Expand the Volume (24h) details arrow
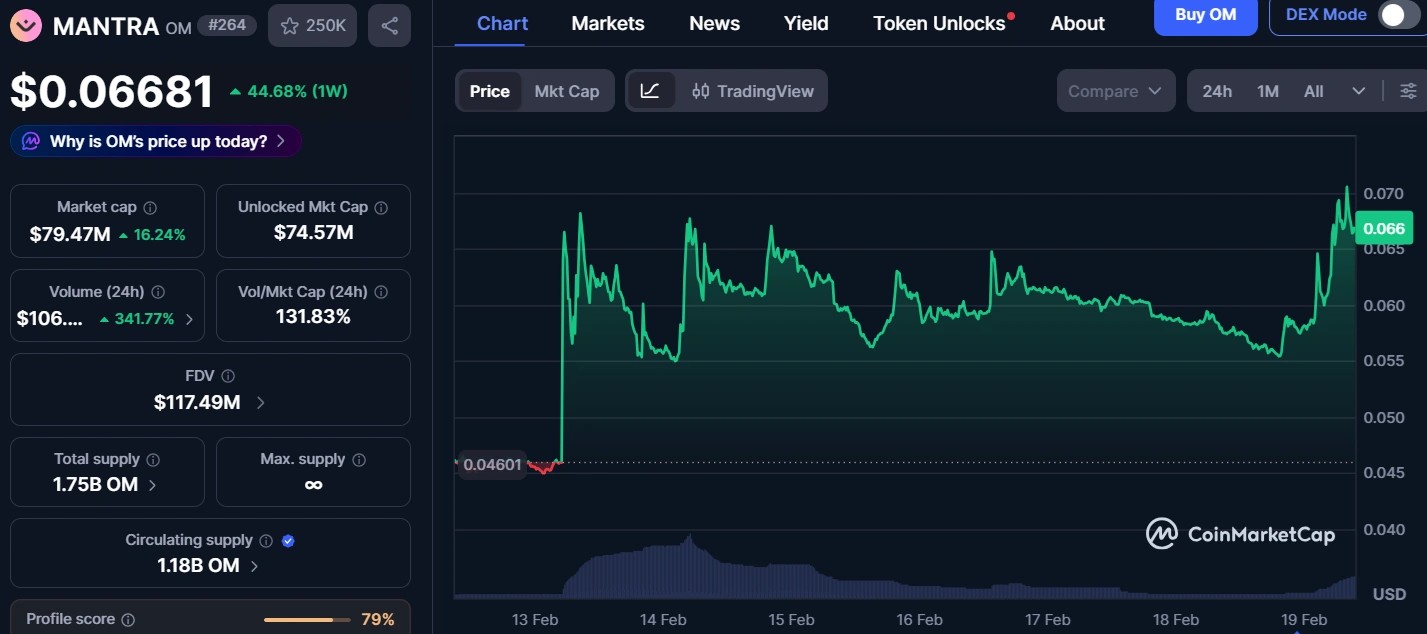This screenshot has height=634, width=1427. 190,319
